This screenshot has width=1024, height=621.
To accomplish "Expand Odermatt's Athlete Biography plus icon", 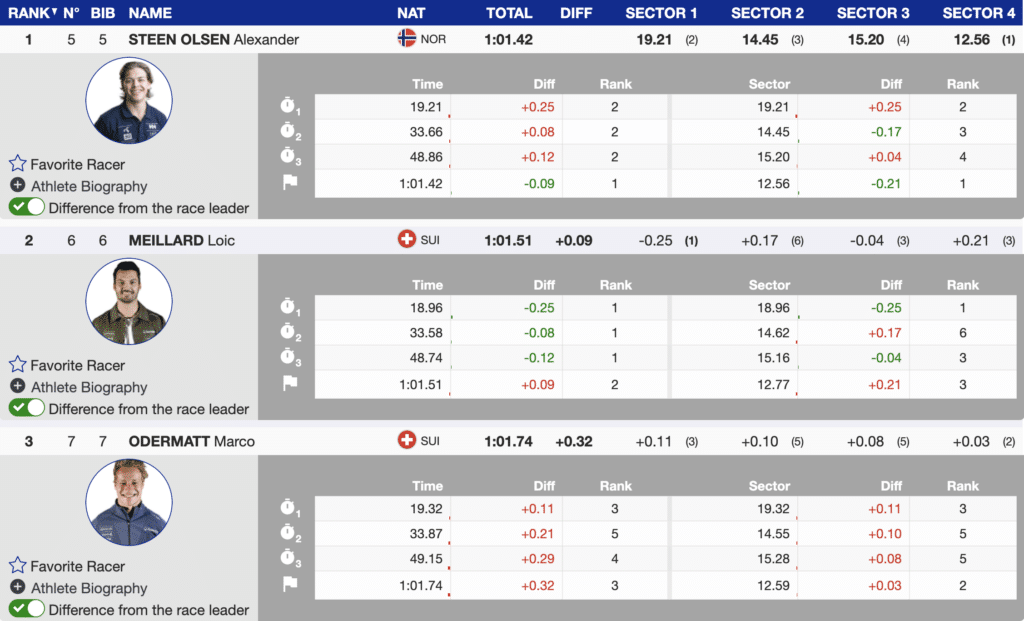I will pyautogui.click(x=17, y=588).
